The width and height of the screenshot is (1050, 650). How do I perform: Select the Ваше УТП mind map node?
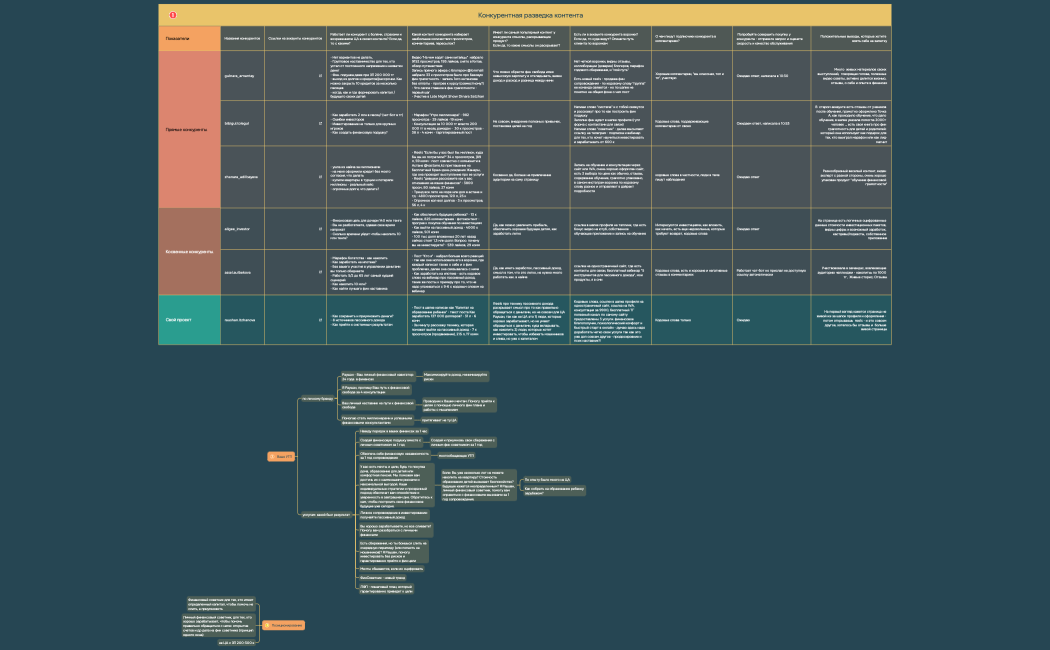[x=284, y=456]
